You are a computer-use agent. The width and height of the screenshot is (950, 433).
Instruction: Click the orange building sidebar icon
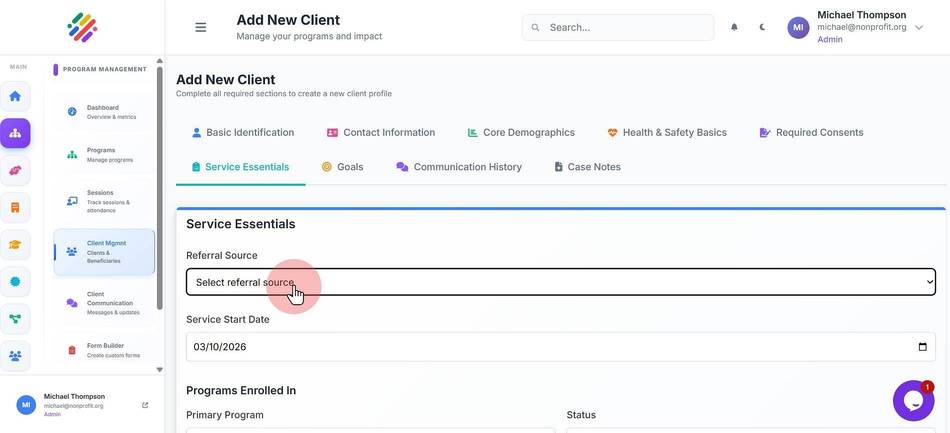pos(15,208)
